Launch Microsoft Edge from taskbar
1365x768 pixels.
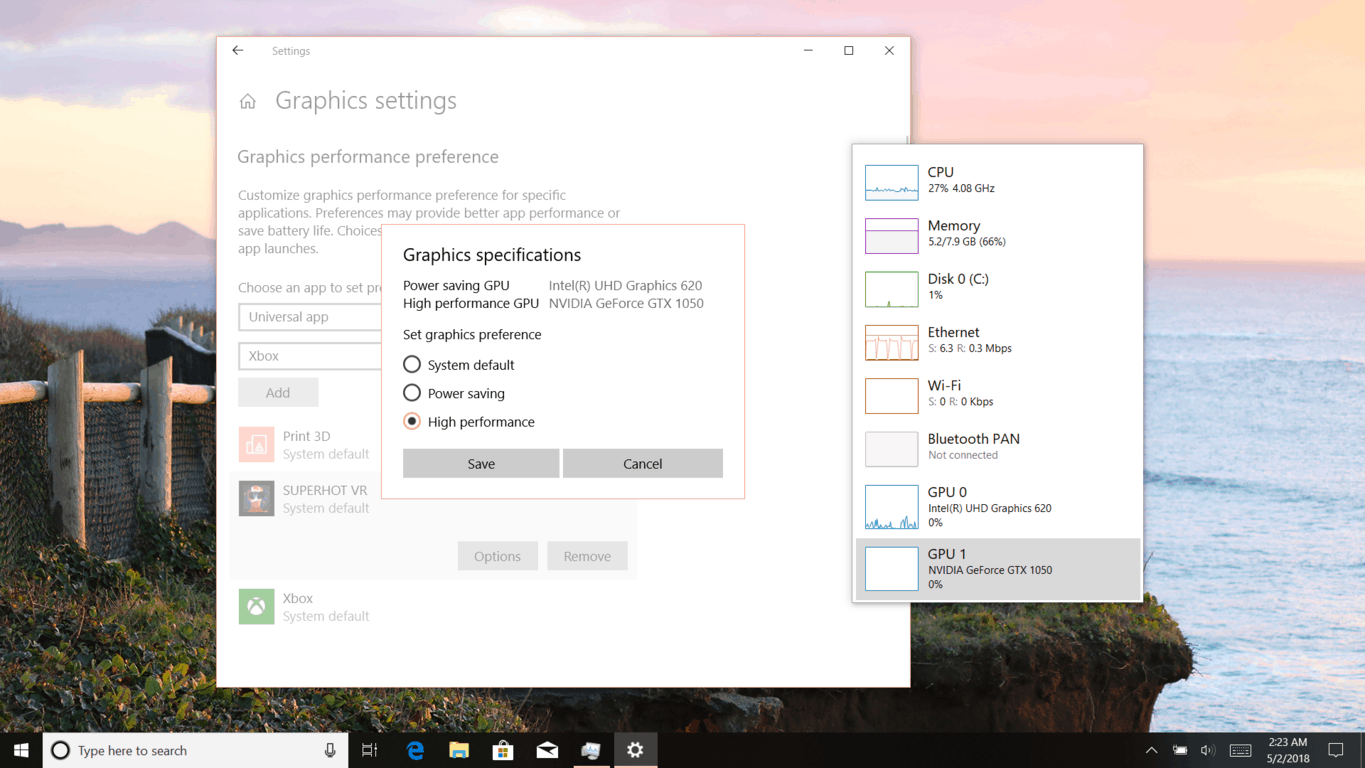[x=415, y=750]
